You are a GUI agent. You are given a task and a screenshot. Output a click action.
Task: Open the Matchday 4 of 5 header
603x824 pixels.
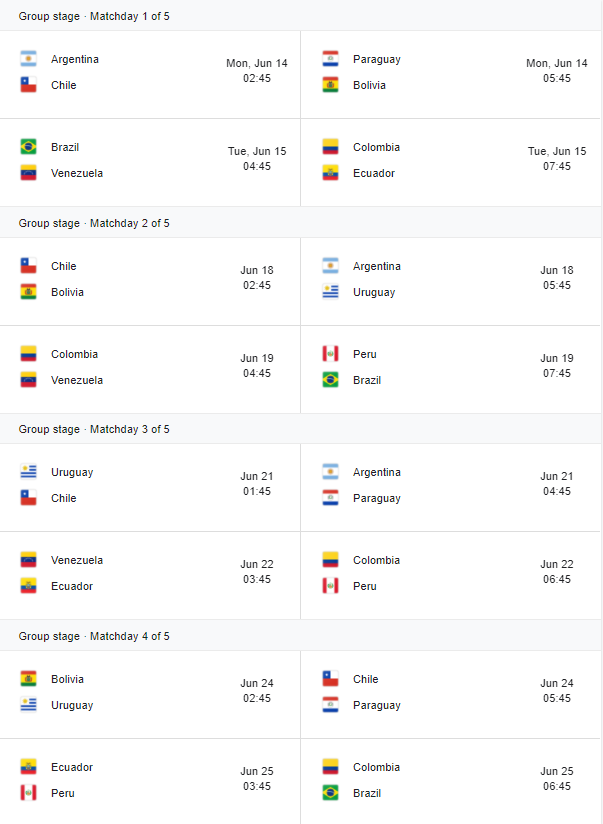point(301,636)
